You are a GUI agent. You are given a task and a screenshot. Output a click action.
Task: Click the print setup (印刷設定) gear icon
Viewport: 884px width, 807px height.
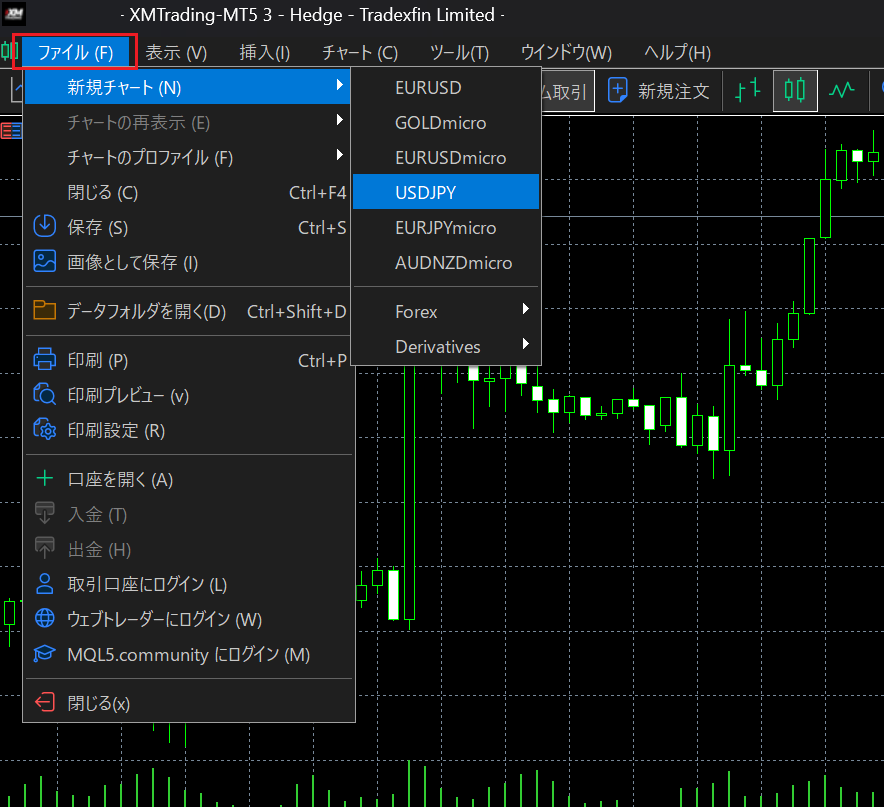click(x=44, y=430)
